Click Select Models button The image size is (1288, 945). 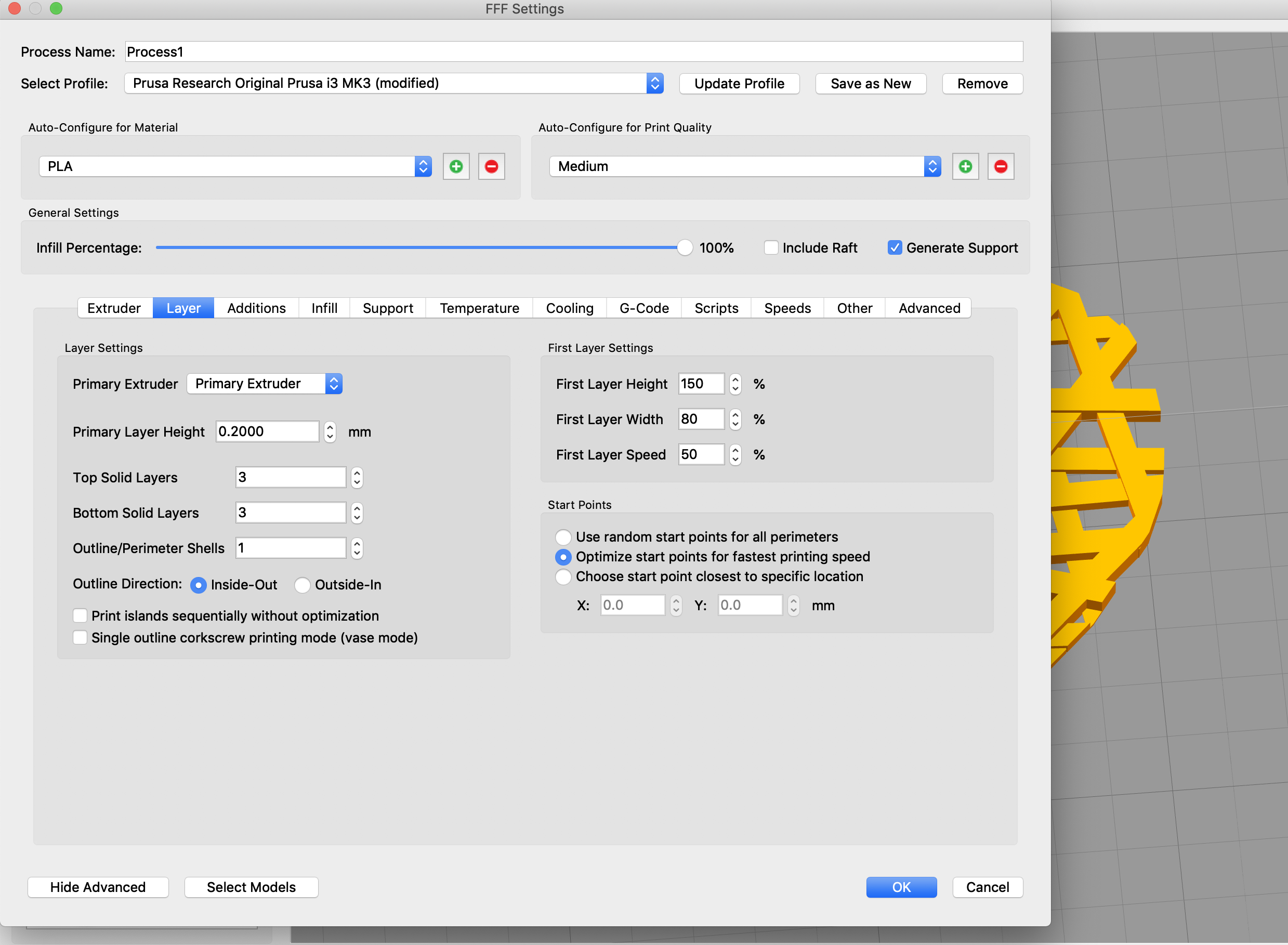[x=251, y=887]
